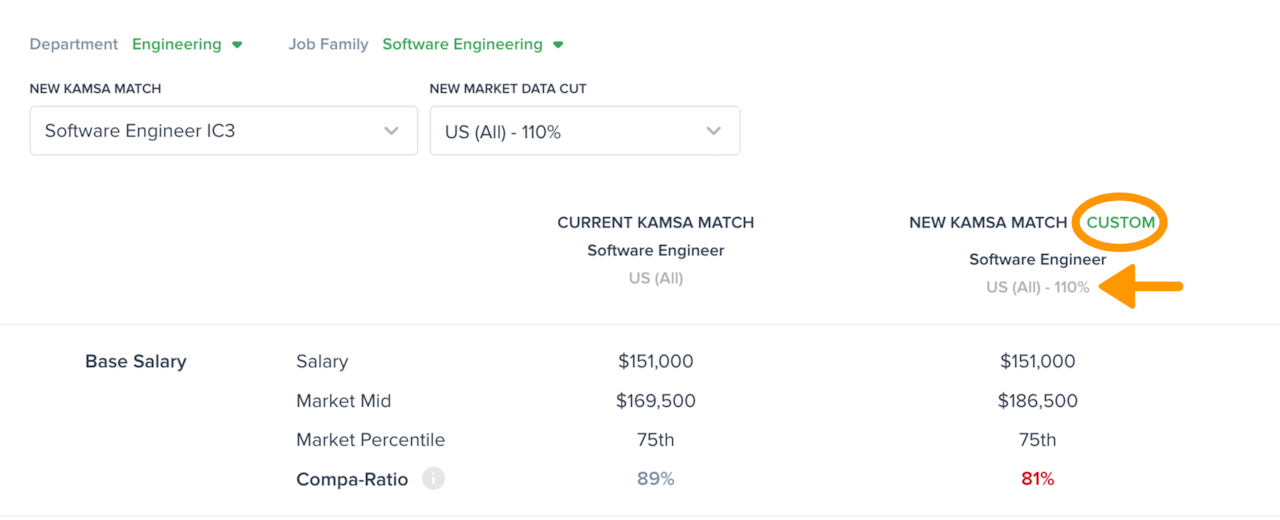Click the chevron in the Market Data Cut box
The width and height of the screenshot is (1280, 520).
click(713, 131)
